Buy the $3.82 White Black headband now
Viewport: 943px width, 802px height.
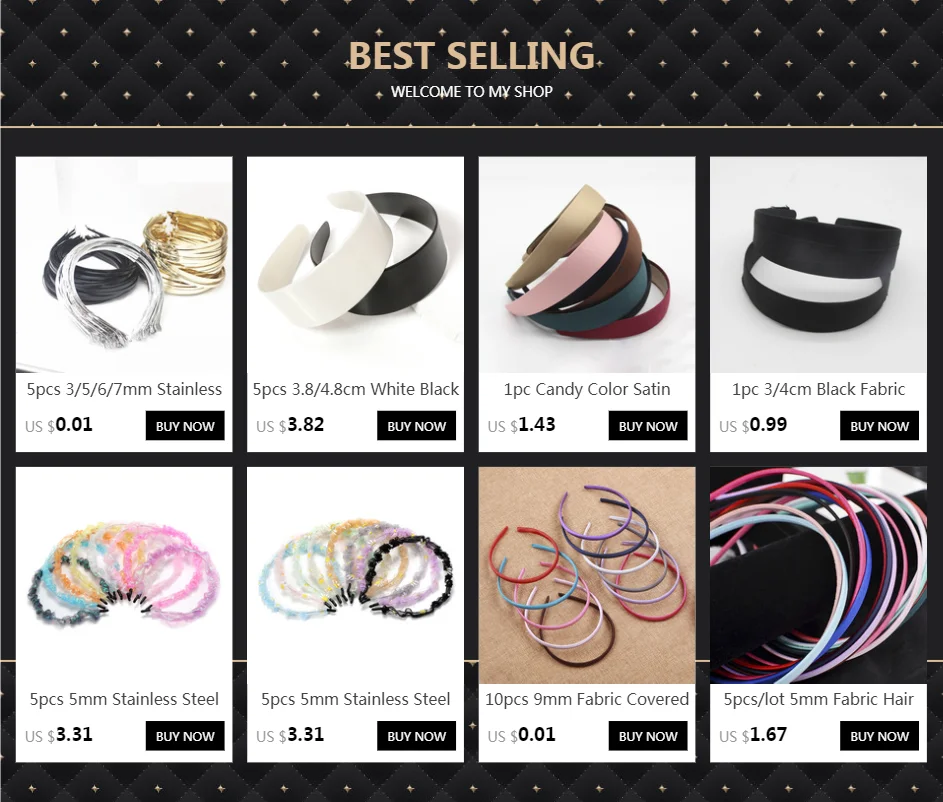(417, 426)
